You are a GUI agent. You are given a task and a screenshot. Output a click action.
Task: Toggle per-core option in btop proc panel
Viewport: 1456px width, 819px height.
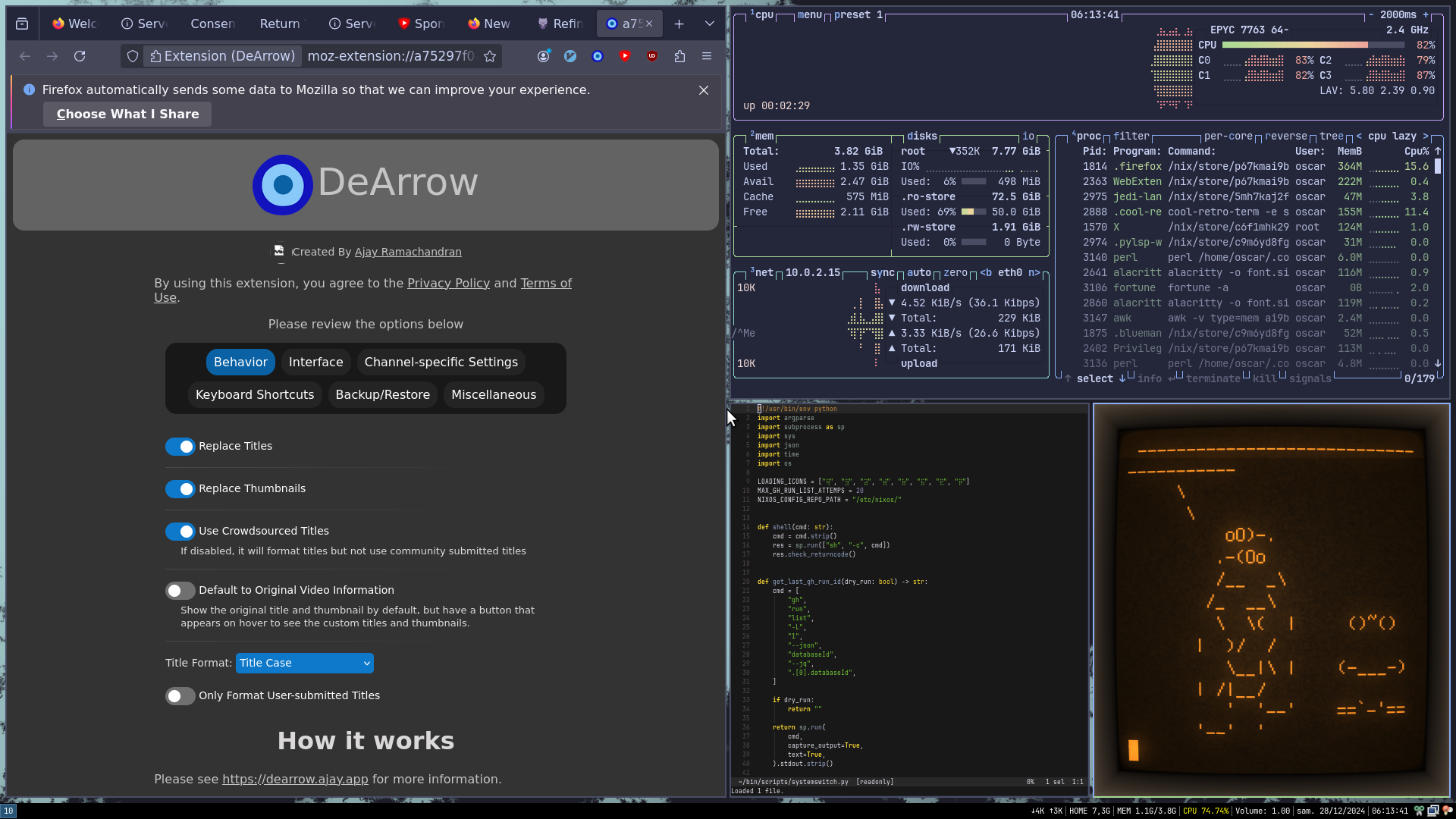1228,136
